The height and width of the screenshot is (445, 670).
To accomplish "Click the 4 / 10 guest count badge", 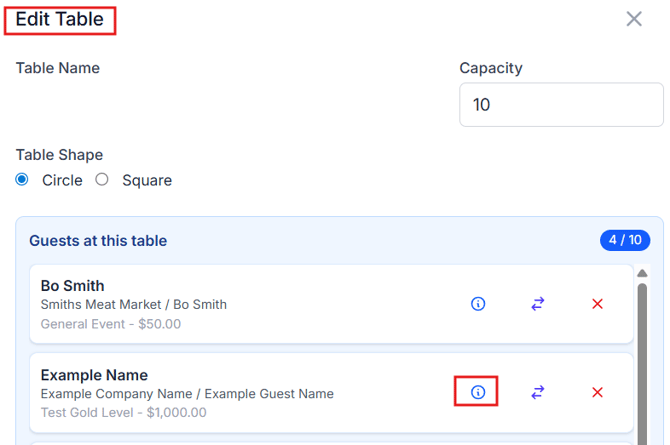I will point(625,240).
